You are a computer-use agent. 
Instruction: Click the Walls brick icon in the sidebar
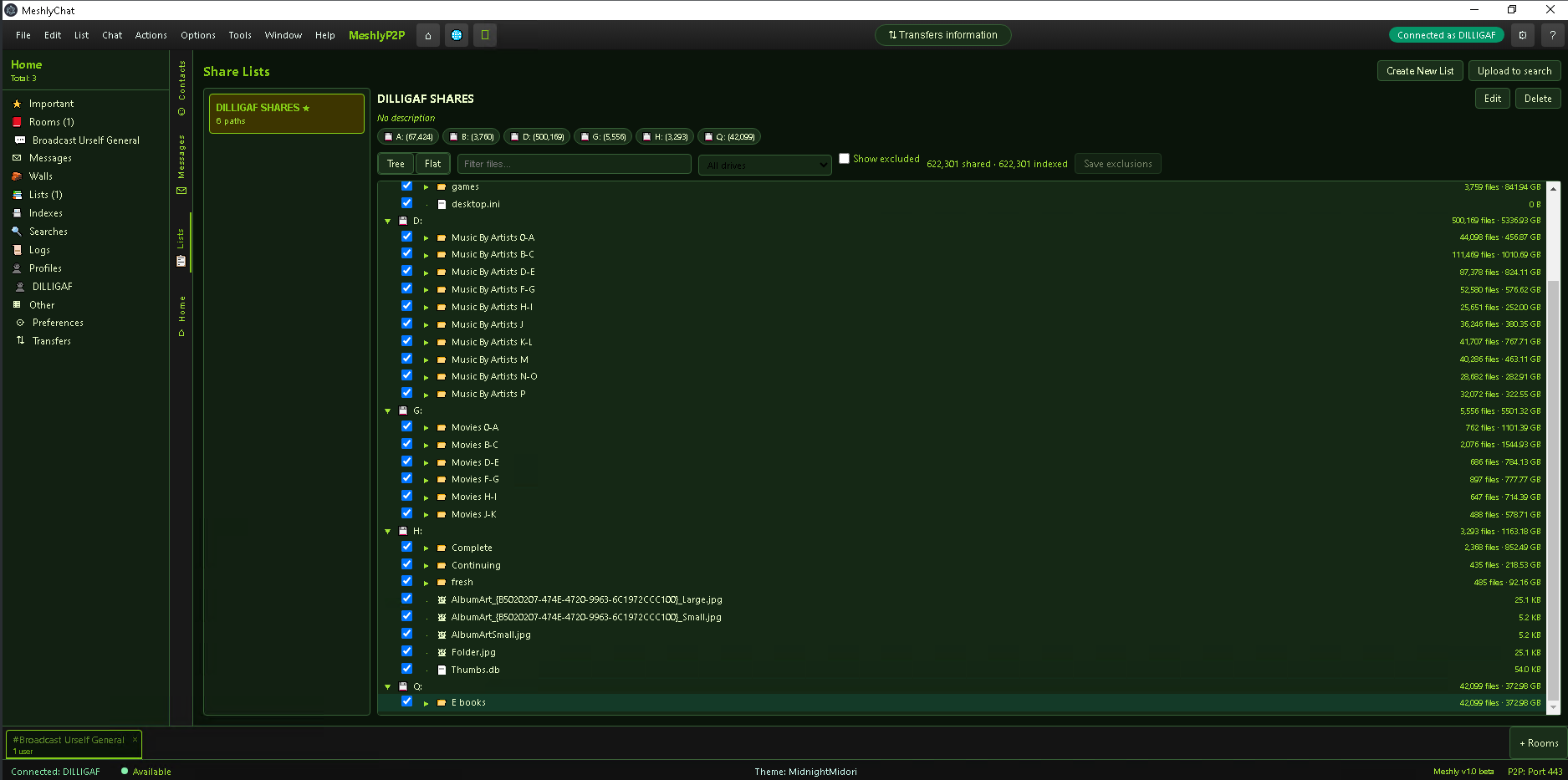[17, 176]
